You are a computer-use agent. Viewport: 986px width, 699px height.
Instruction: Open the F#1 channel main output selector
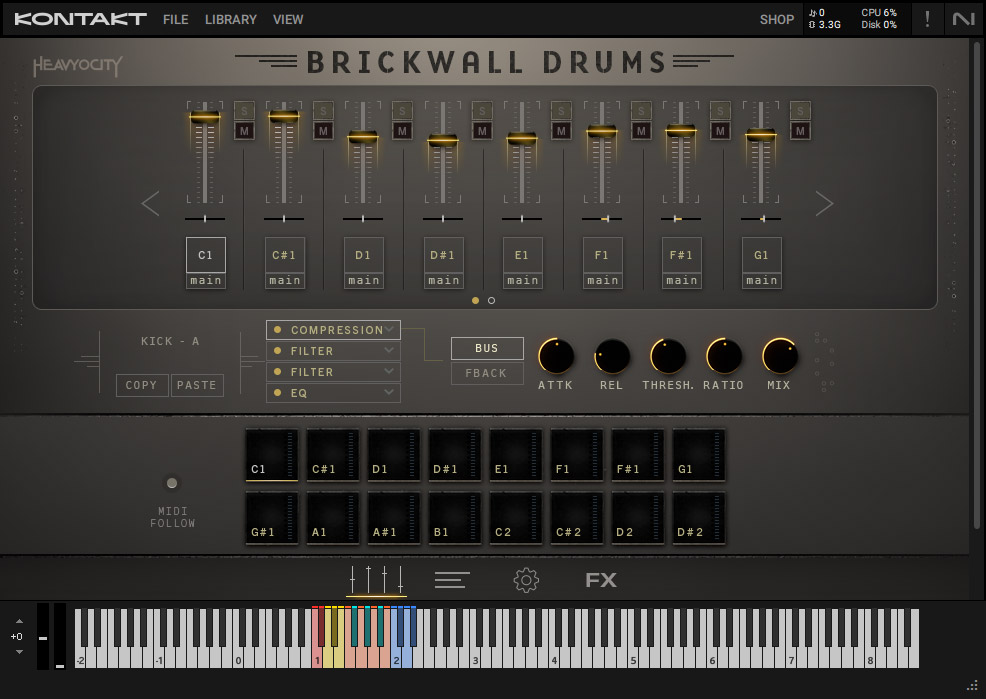coord(682,280)
